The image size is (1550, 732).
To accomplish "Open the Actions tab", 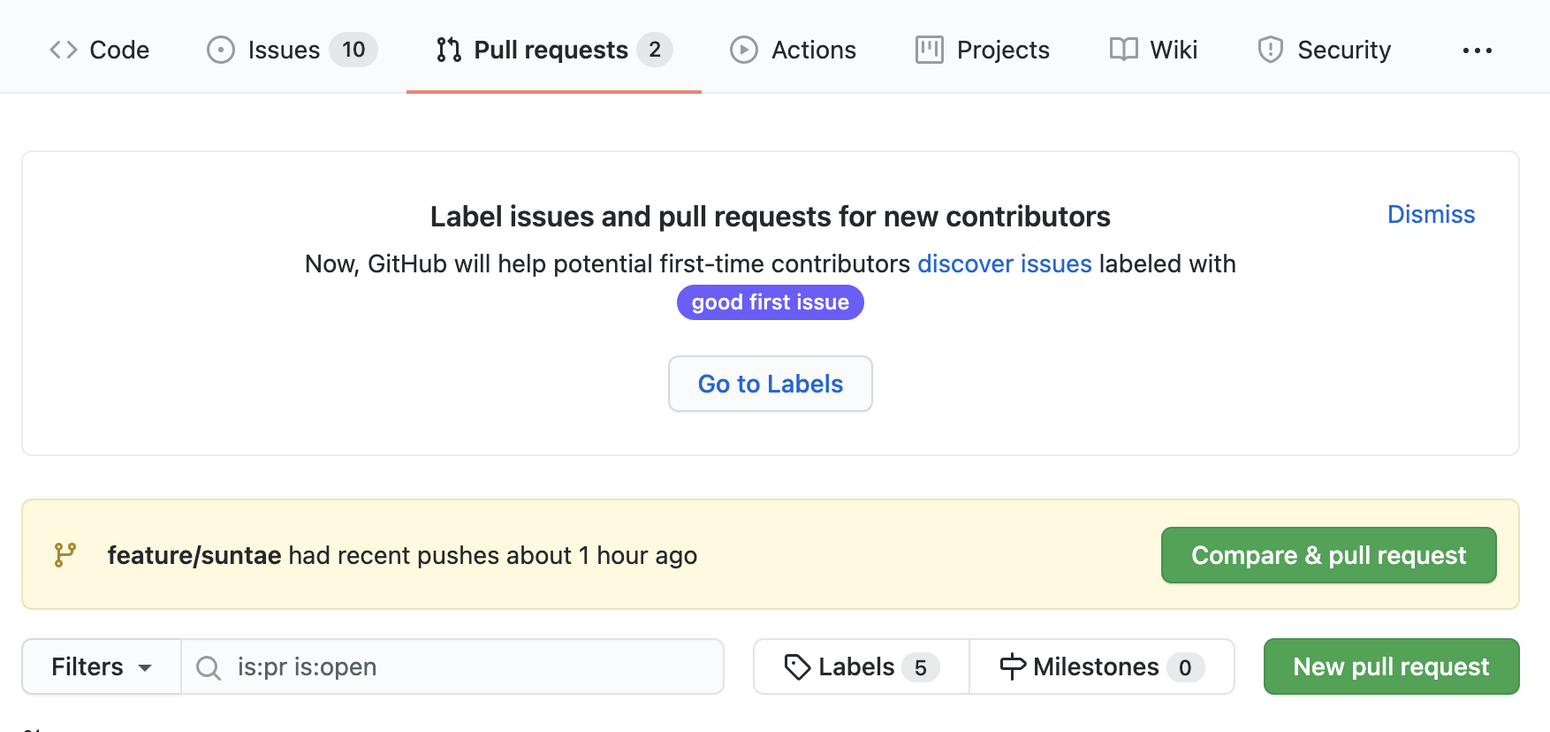I will click(x=813, y=50).
